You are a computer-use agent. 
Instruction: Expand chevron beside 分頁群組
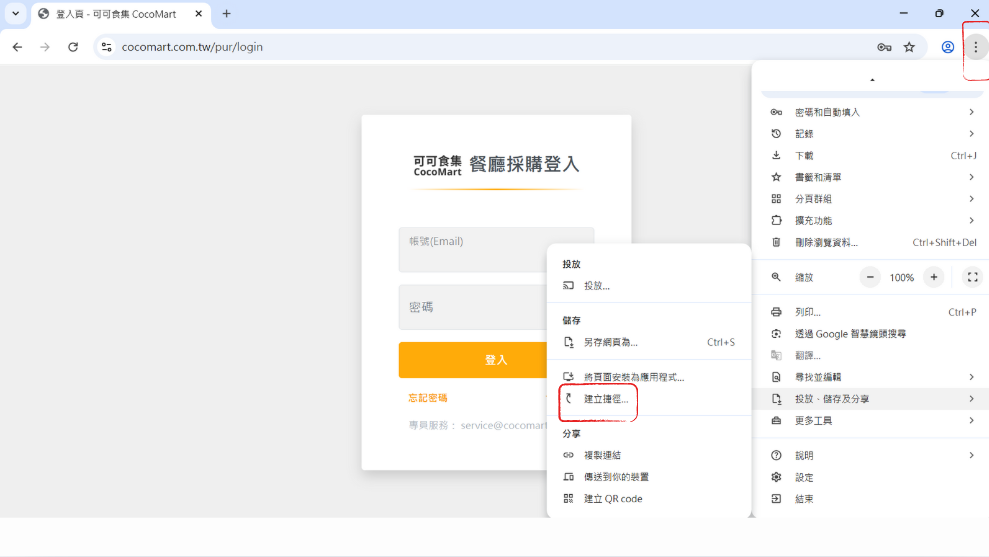[x=971, y=199]
